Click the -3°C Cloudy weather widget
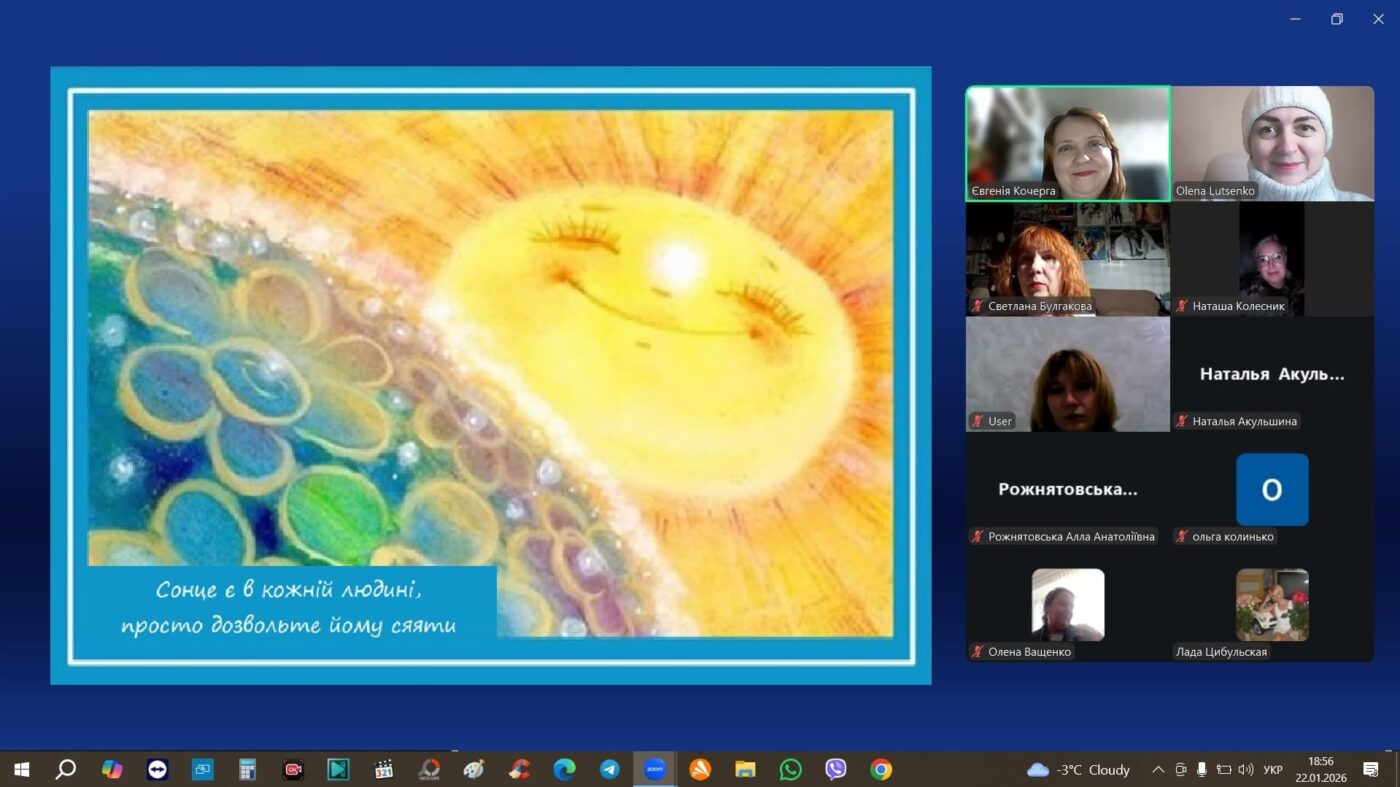 click(1078, 769)
